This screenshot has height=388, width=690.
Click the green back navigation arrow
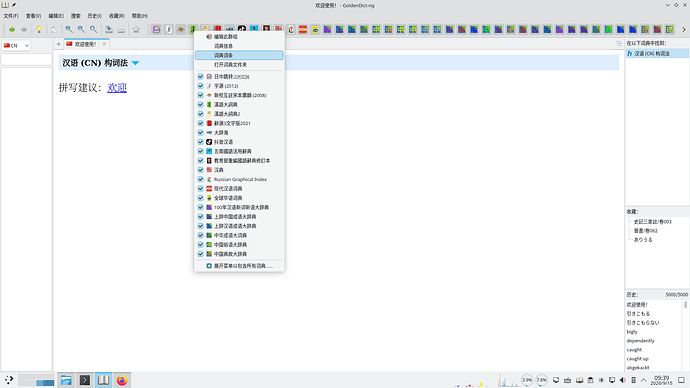(12, 29)
